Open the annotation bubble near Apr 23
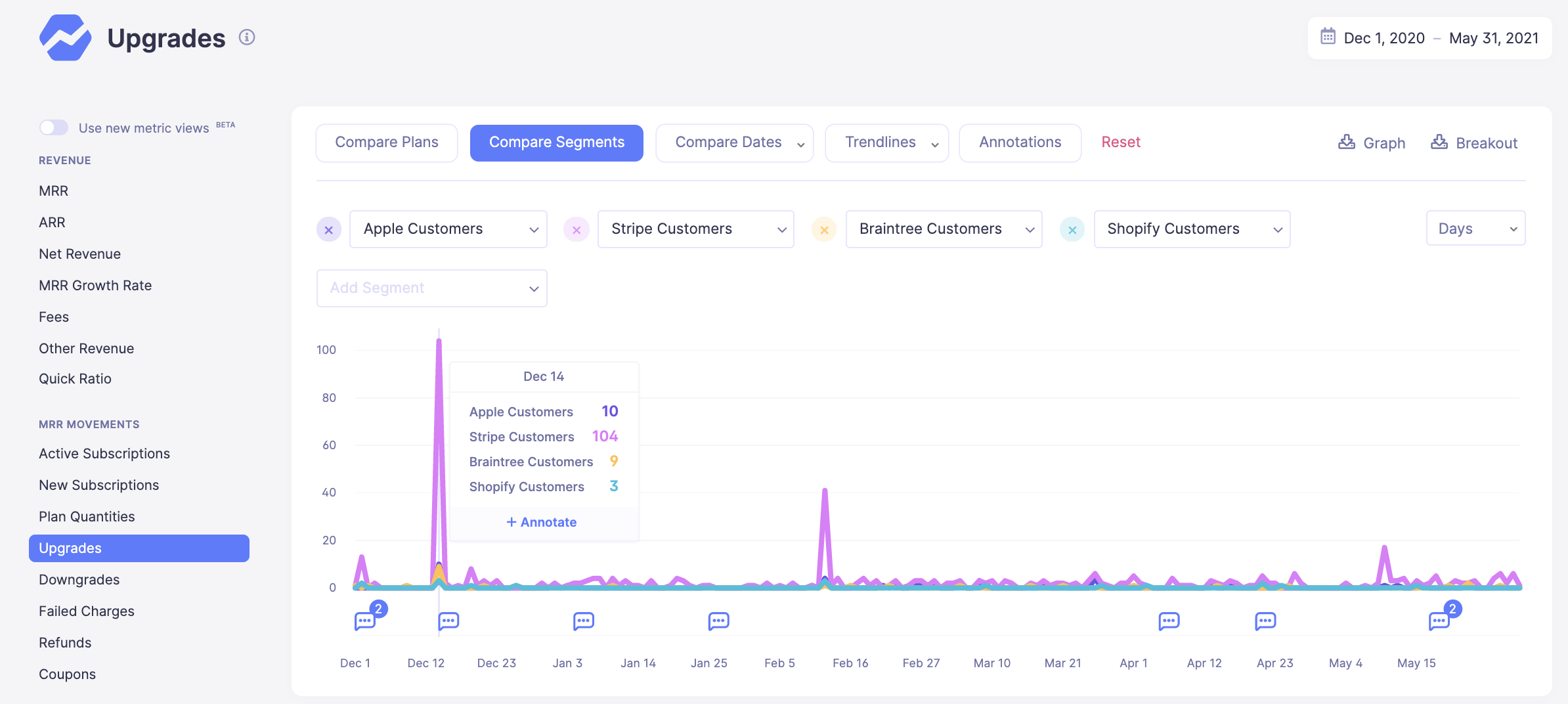The height and width of the screenshot is (704, 1568). [1265, 621]
